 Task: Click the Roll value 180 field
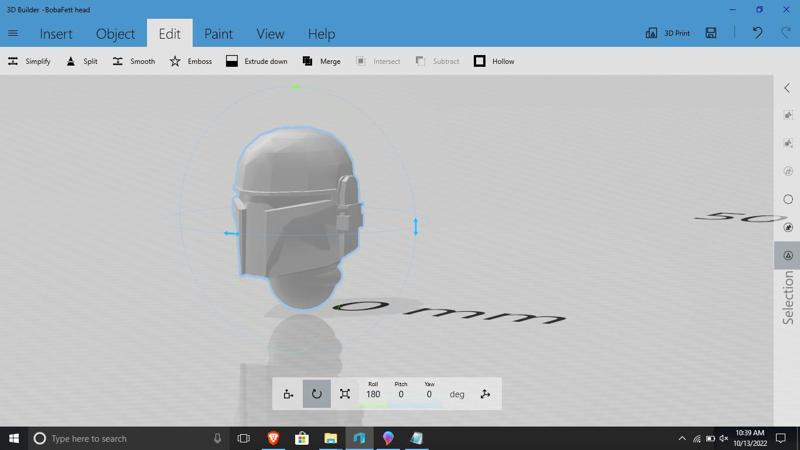point(373,394)
